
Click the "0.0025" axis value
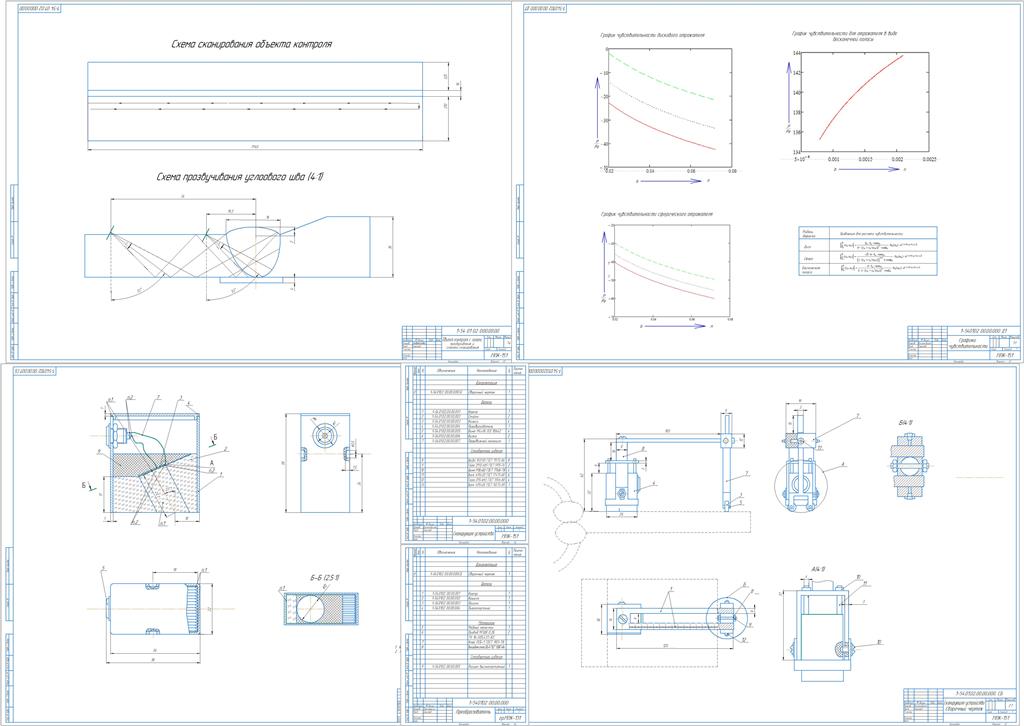click(x=929, y=159)
